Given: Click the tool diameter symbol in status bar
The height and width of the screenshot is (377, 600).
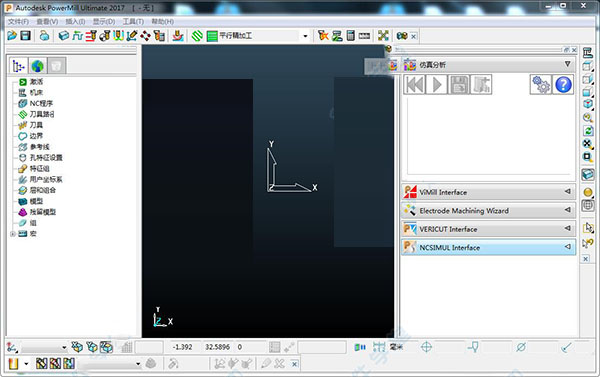Looking at the screenshot, I should click(x=520, y=347).
